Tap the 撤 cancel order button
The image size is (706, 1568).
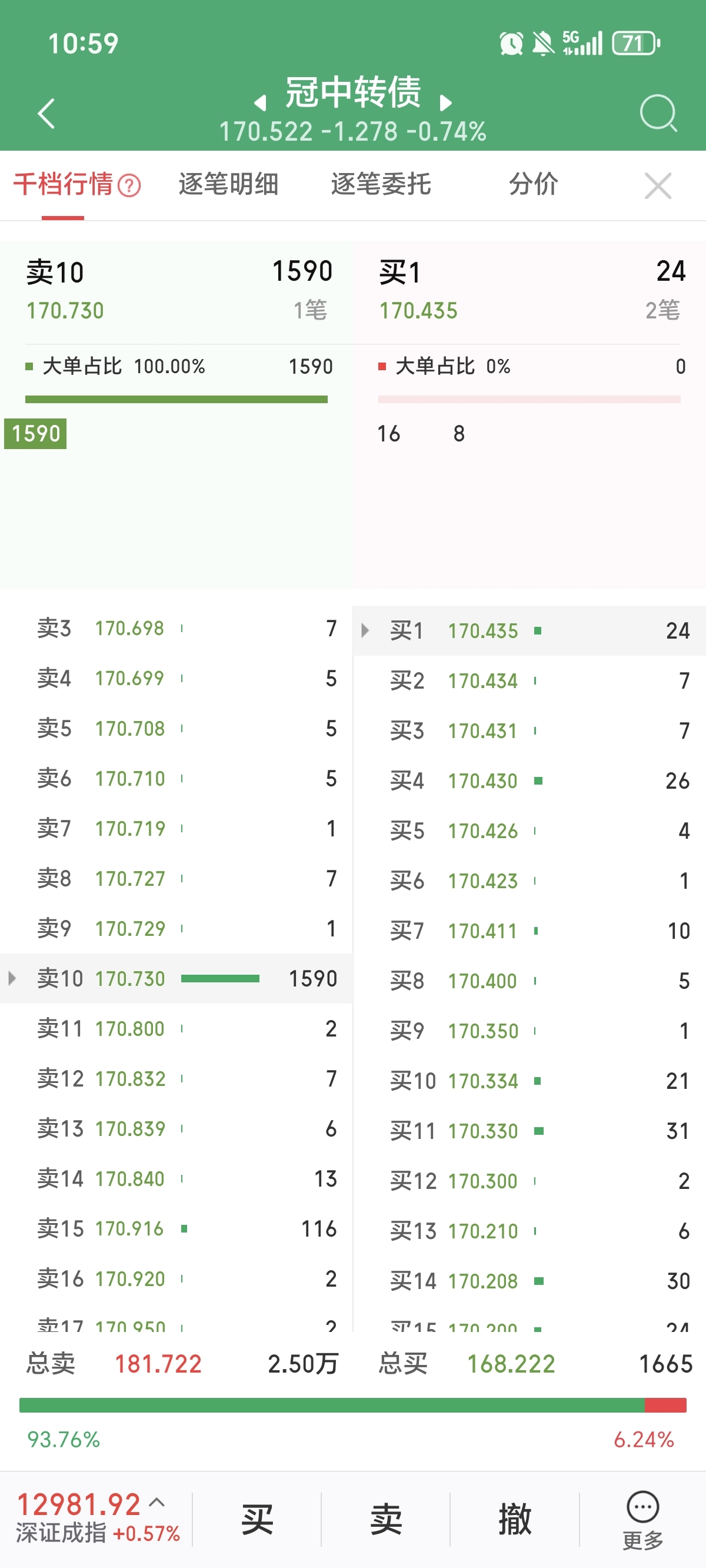[x=515, y=1519]
